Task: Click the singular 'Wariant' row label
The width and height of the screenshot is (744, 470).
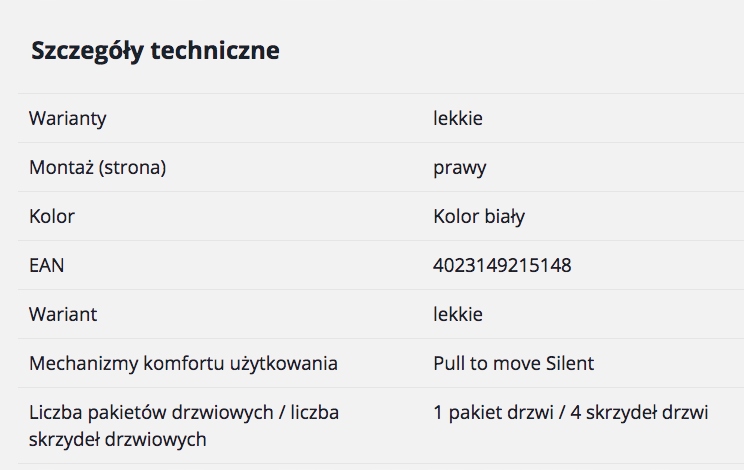Action: [63, 314]
